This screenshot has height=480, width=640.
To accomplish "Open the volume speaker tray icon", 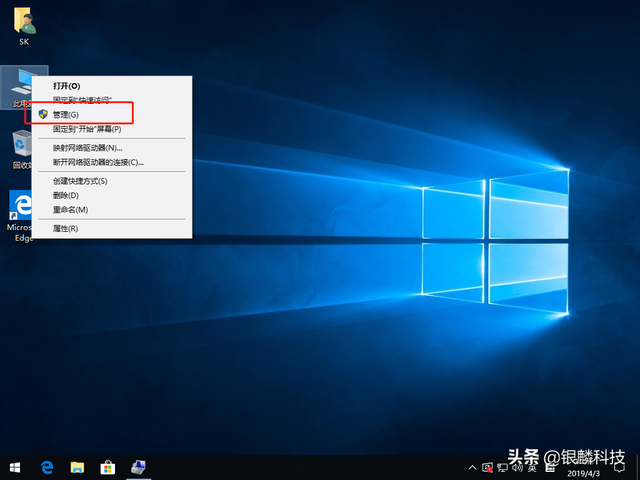I will point(517,467).
